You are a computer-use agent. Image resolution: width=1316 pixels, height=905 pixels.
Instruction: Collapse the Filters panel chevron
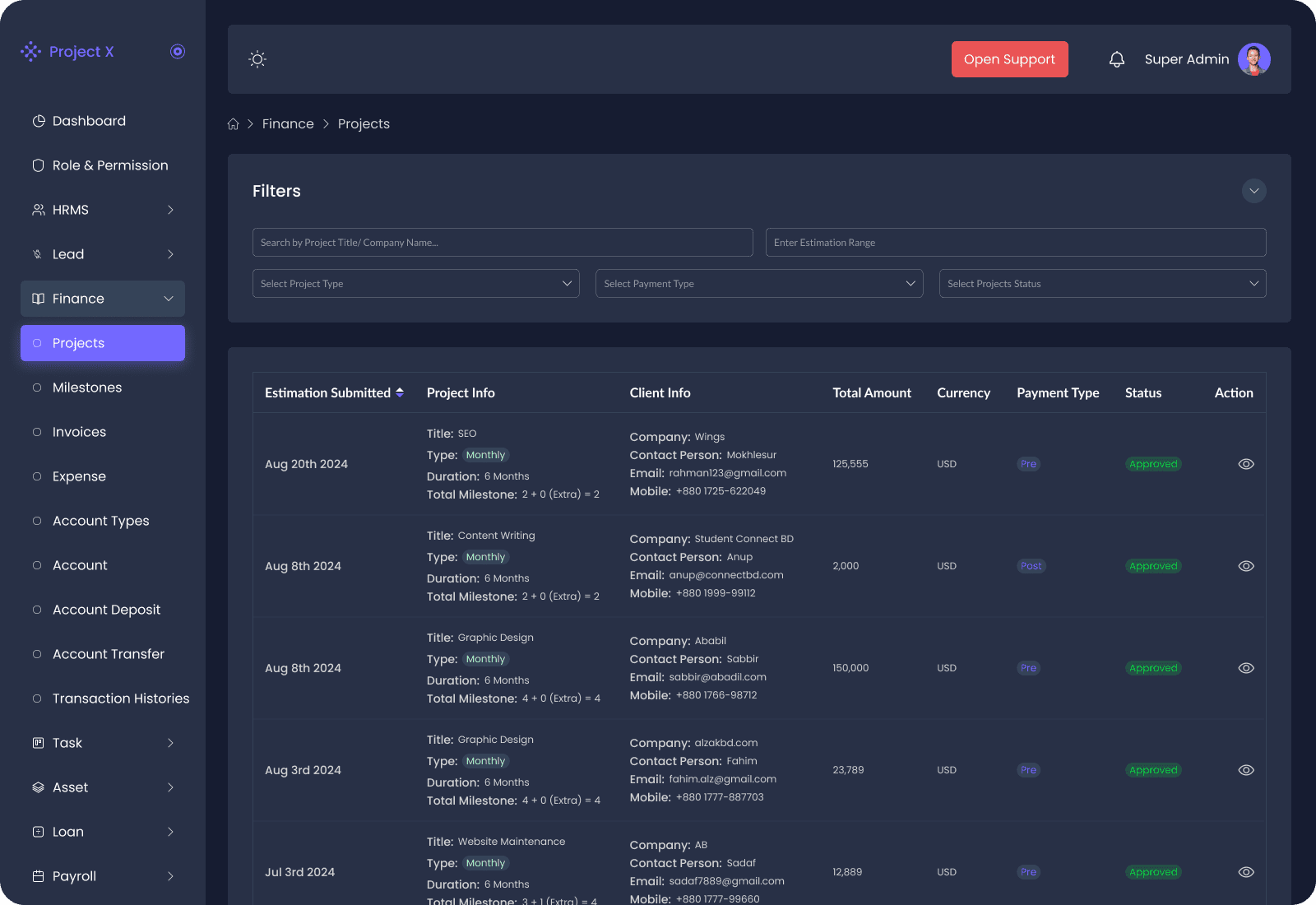click(x=1253, y=191)
